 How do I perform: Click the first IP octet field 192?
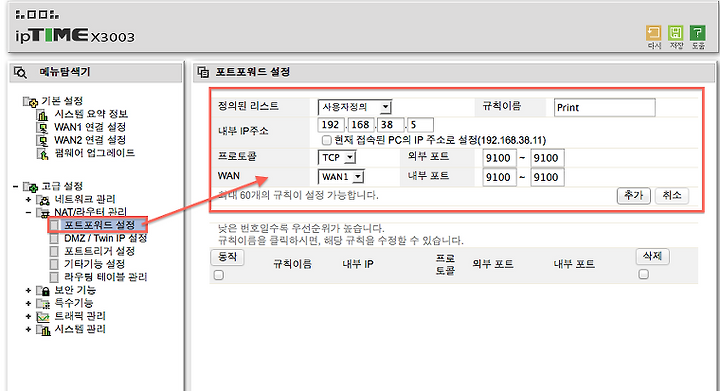coord(331,125)
